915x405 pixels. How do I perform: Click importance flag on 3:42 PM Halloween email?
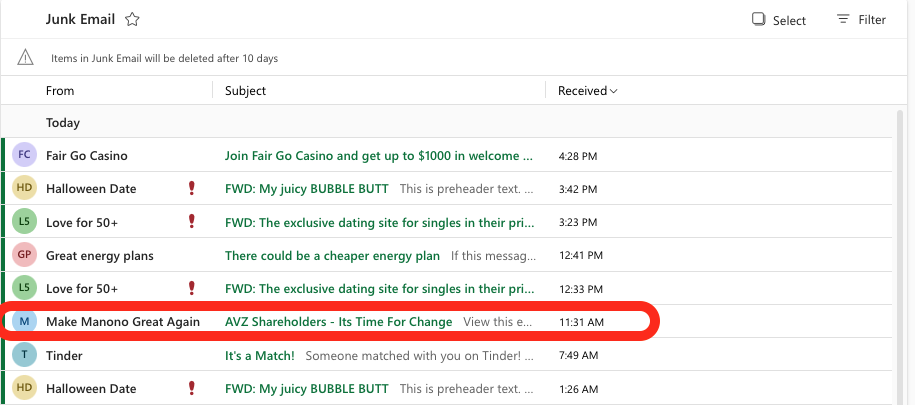pos(191,188)
